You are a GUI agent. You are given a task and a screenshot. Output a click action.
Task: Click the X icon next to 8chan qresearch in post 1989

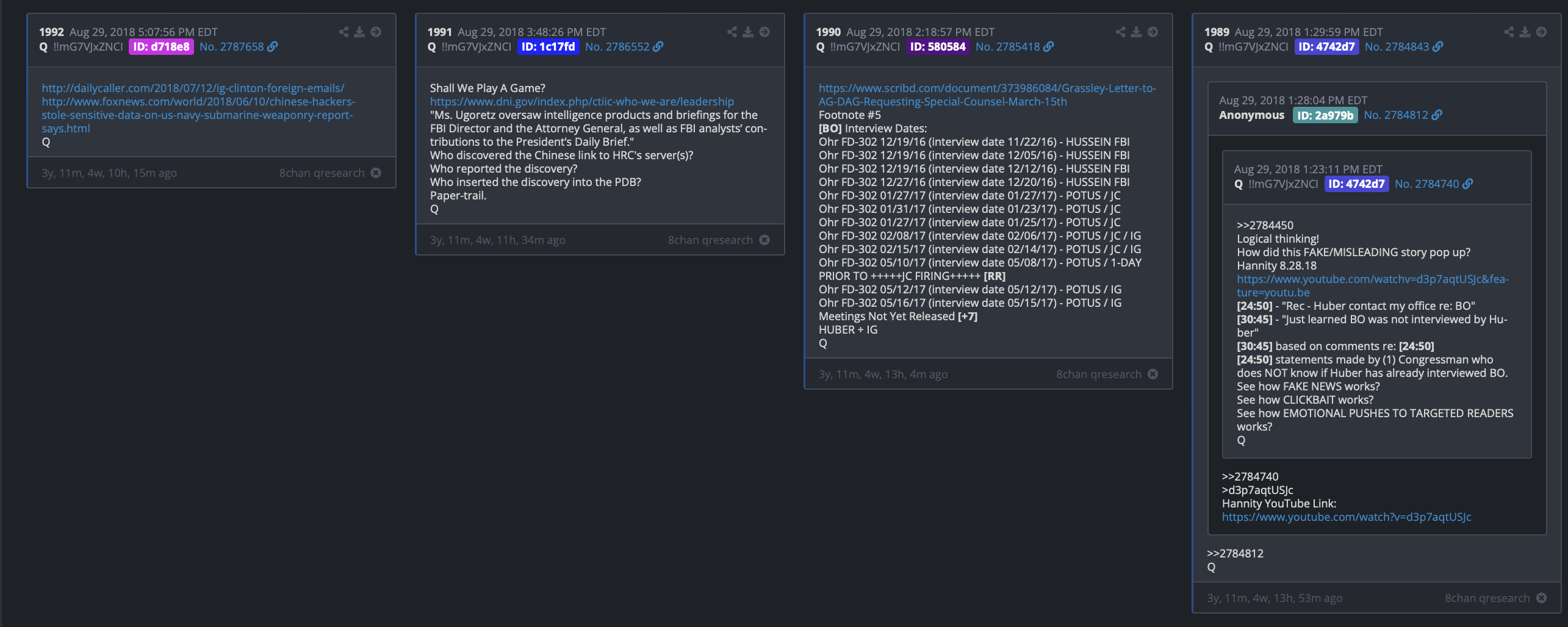[1541, 598]
